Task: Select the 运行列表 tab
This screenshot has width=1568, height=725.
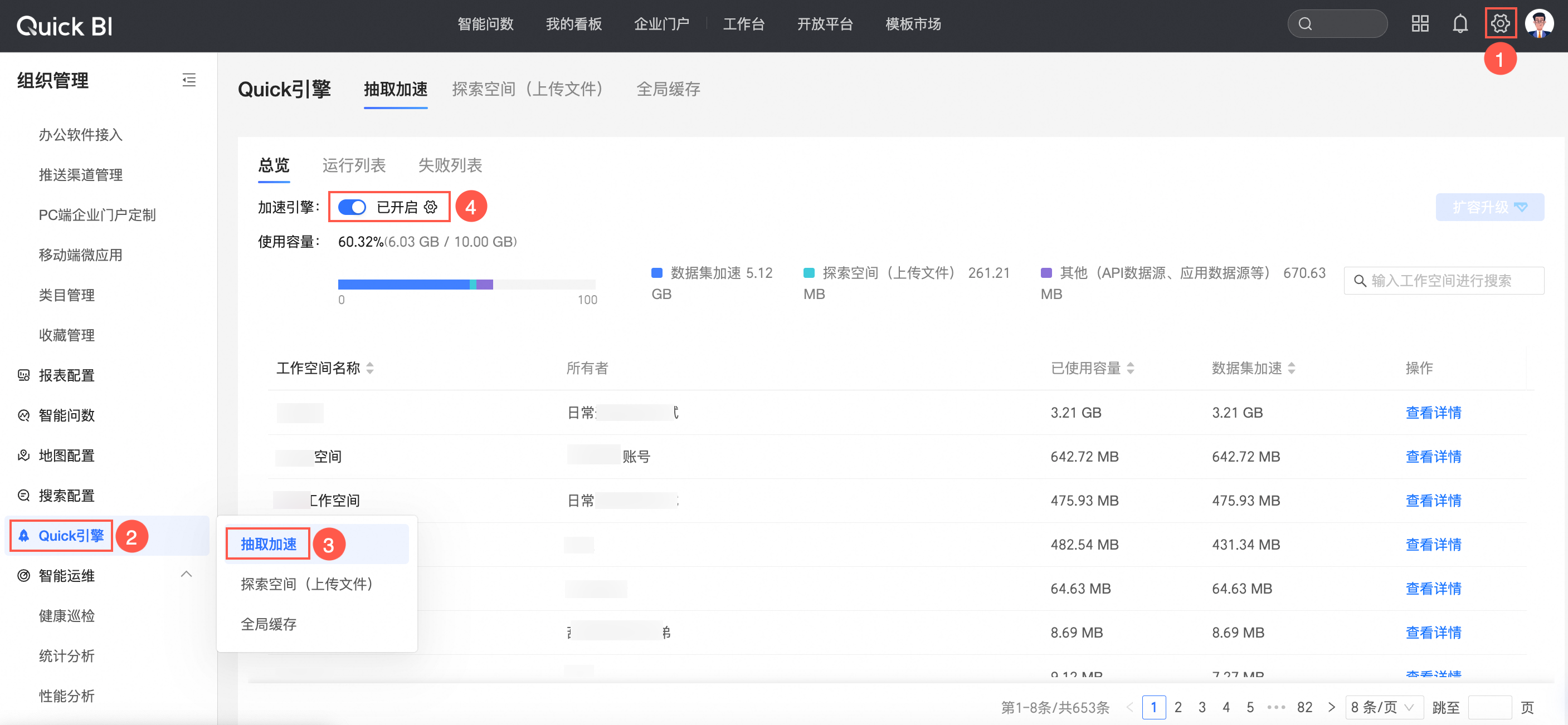Action: coord(354,165)
